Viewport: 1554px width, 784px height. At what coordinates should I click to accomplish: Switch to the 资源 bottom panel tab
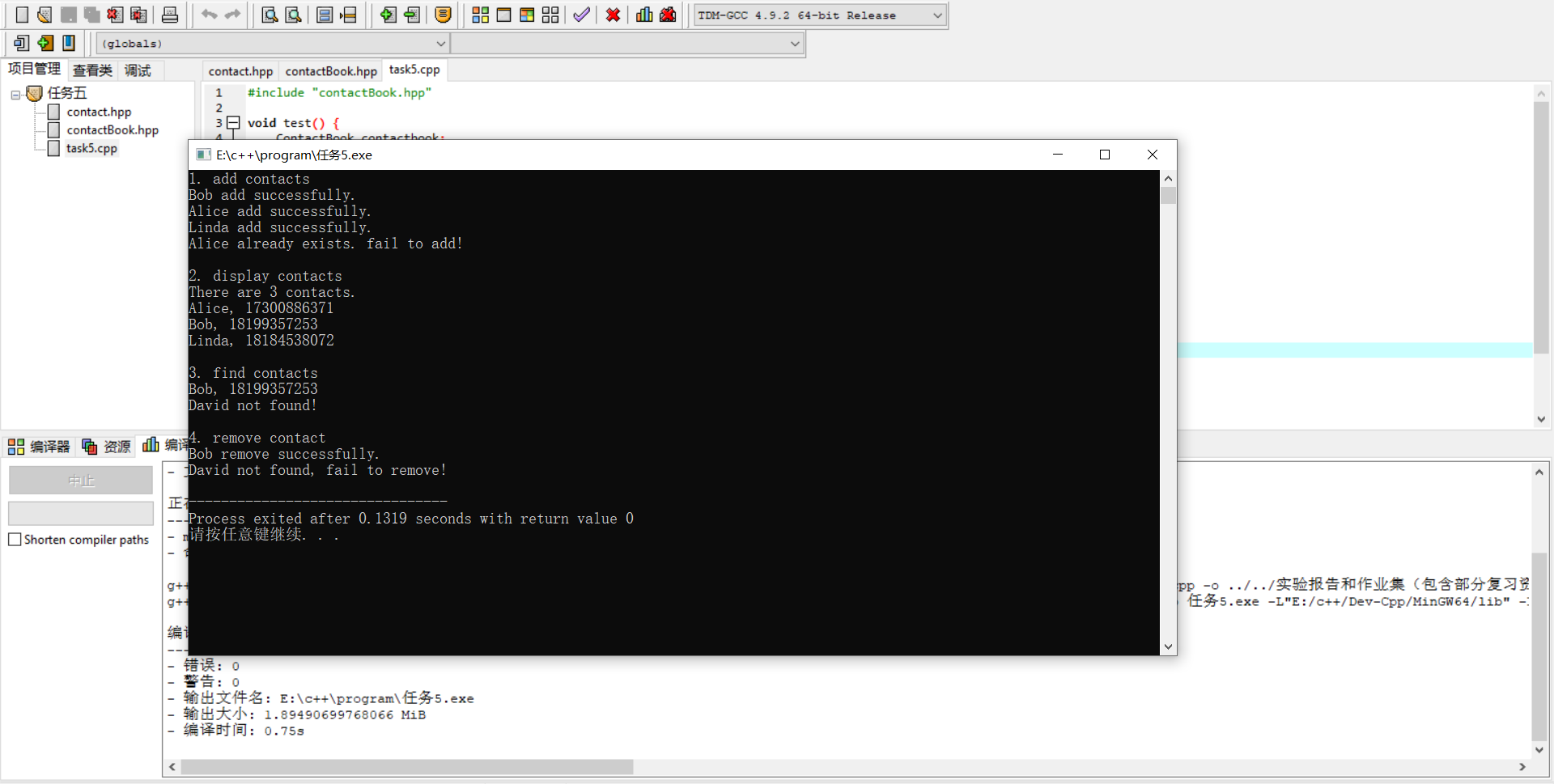[x=107, y=447]
